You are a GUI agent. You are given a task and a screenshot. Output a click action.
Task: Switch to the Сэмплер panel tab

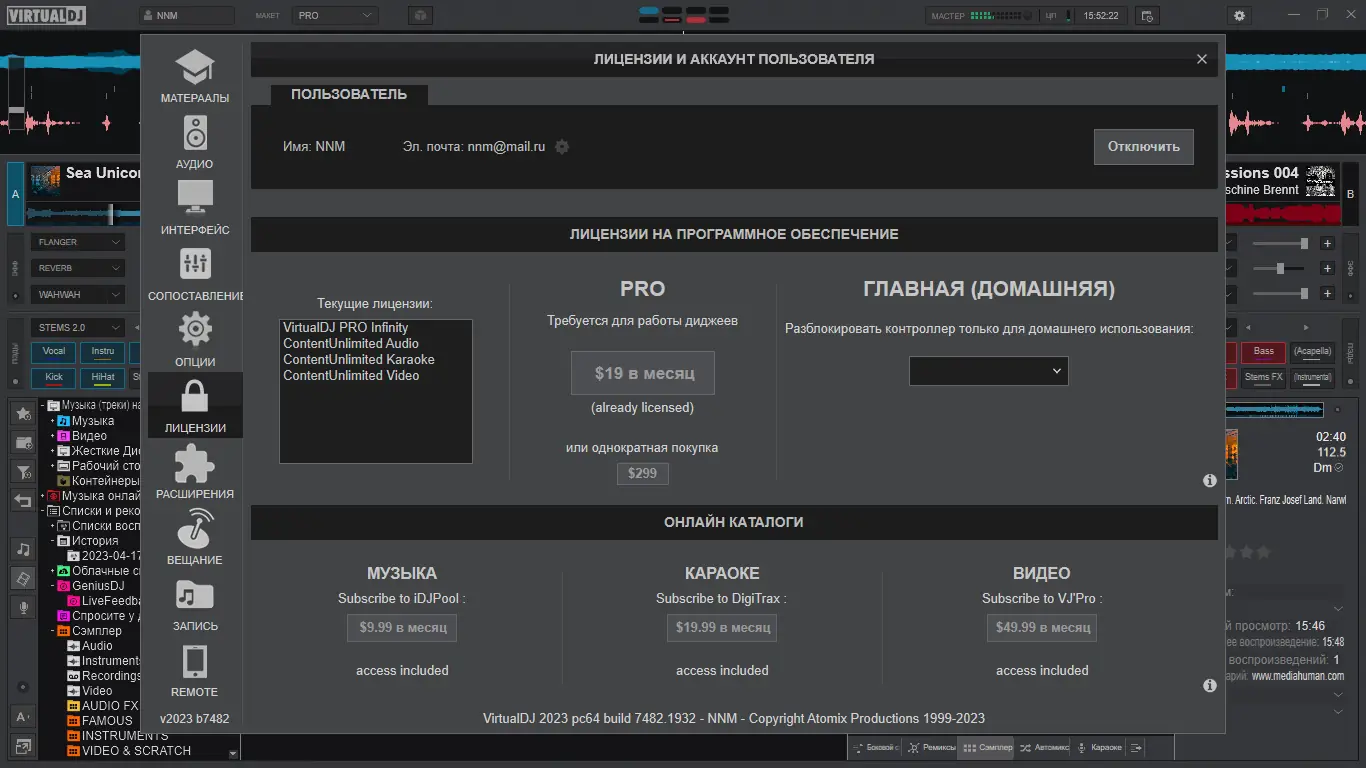[987, 747]
